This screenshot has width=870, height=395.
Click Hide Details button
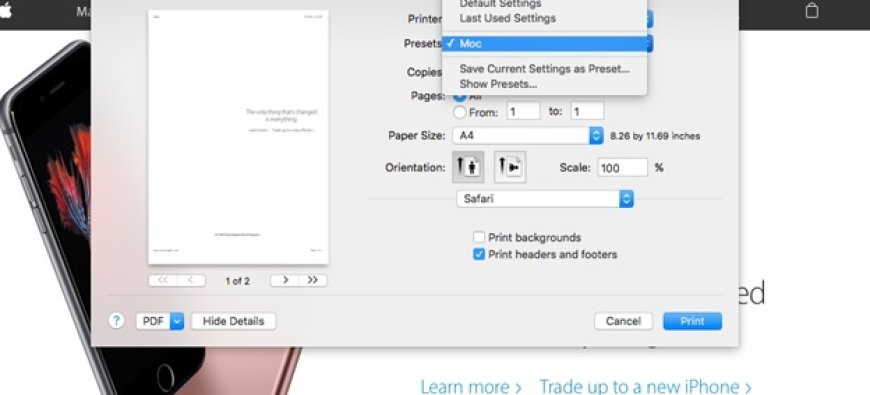[x=233, y=321]
